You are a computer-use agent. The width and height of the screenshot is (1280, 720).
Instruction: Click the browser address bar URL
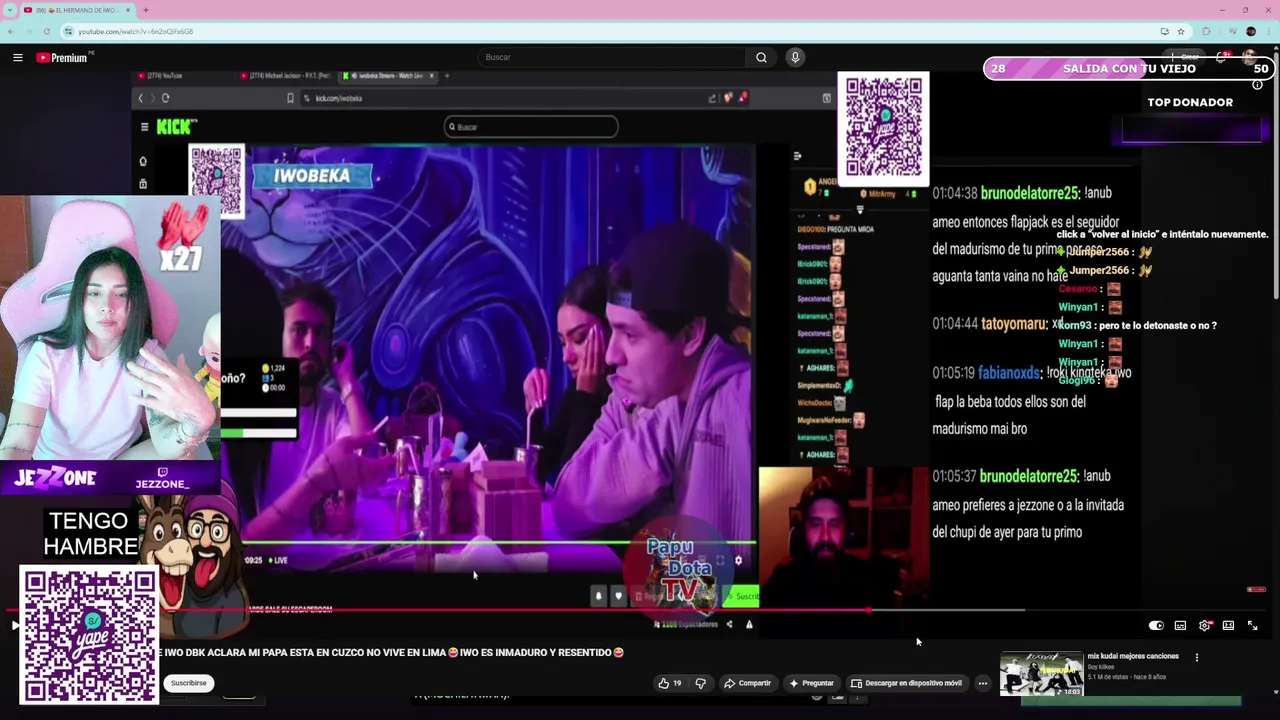coord(136,31)
